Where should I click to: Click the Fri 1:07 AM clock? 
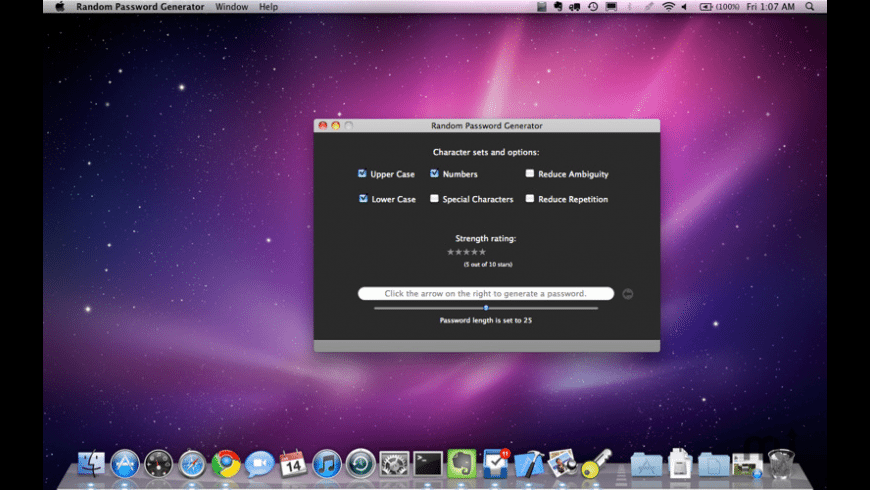coord(771,7)
